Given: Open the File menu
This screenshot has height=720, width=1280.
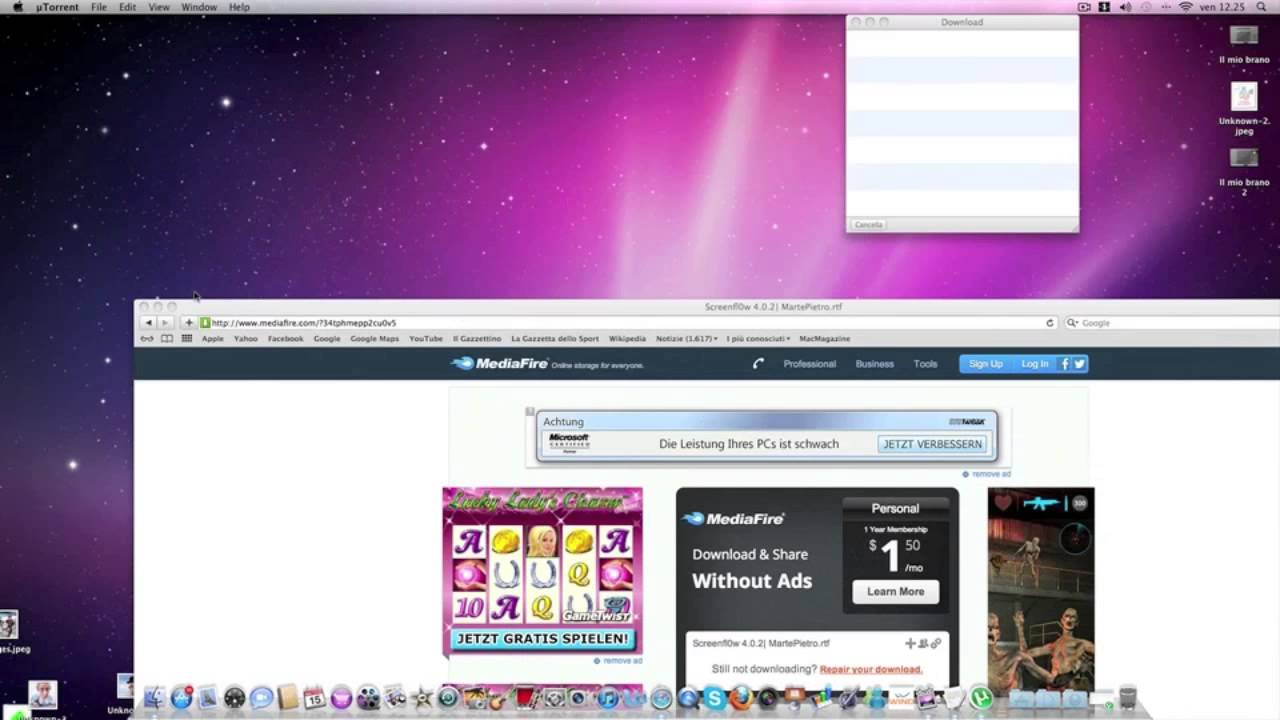Looking at the screenshot, I should 99,7.
